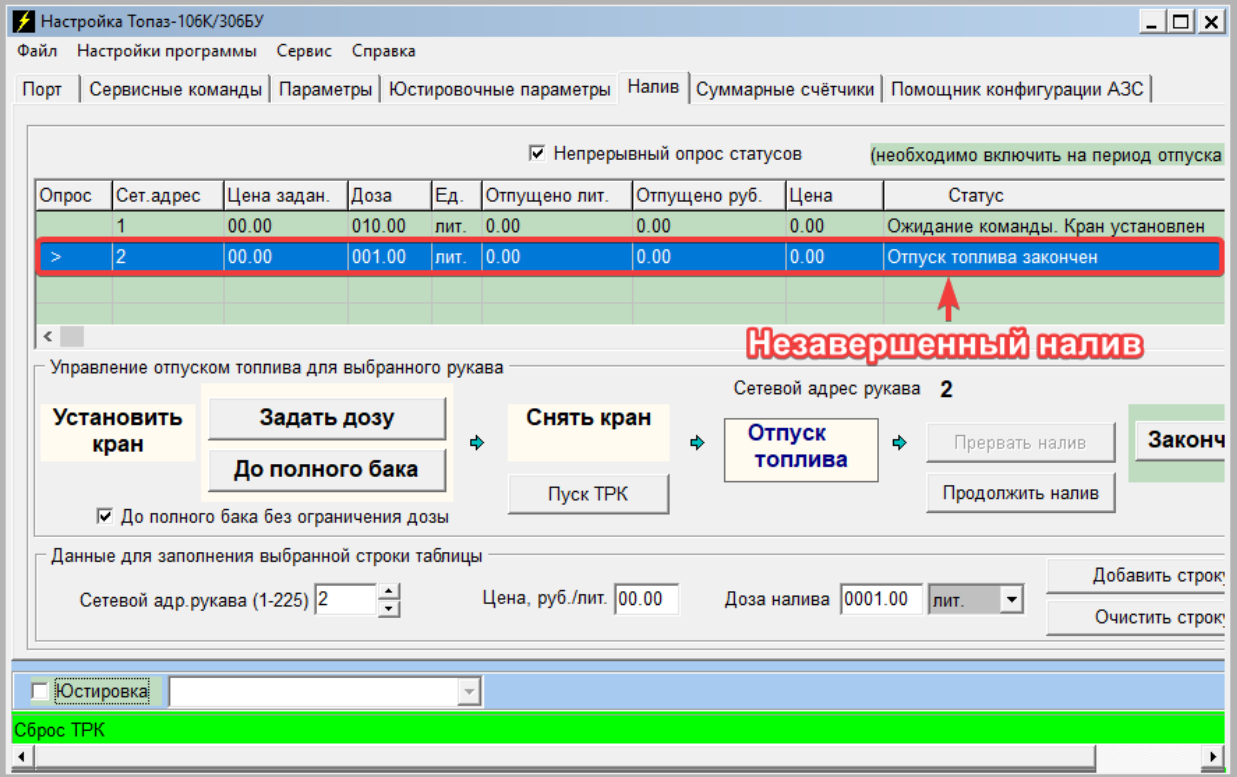
Task: Open the Сервис menu
Action: [x=305, y=51]
